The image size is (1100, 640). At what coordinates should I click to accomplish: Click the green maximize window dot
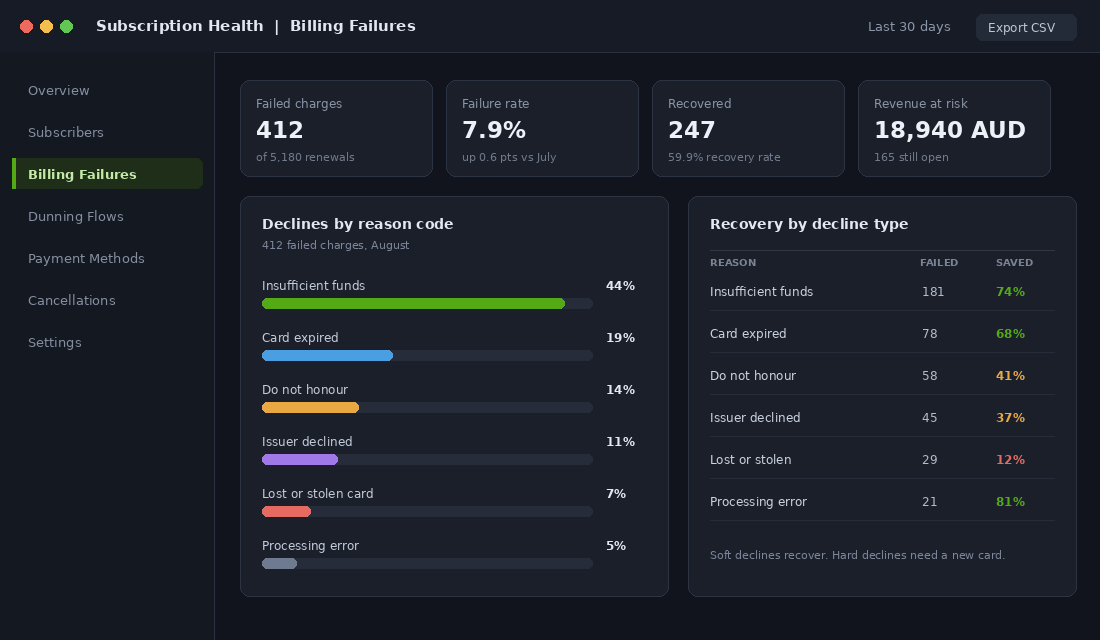coord(67,27)
